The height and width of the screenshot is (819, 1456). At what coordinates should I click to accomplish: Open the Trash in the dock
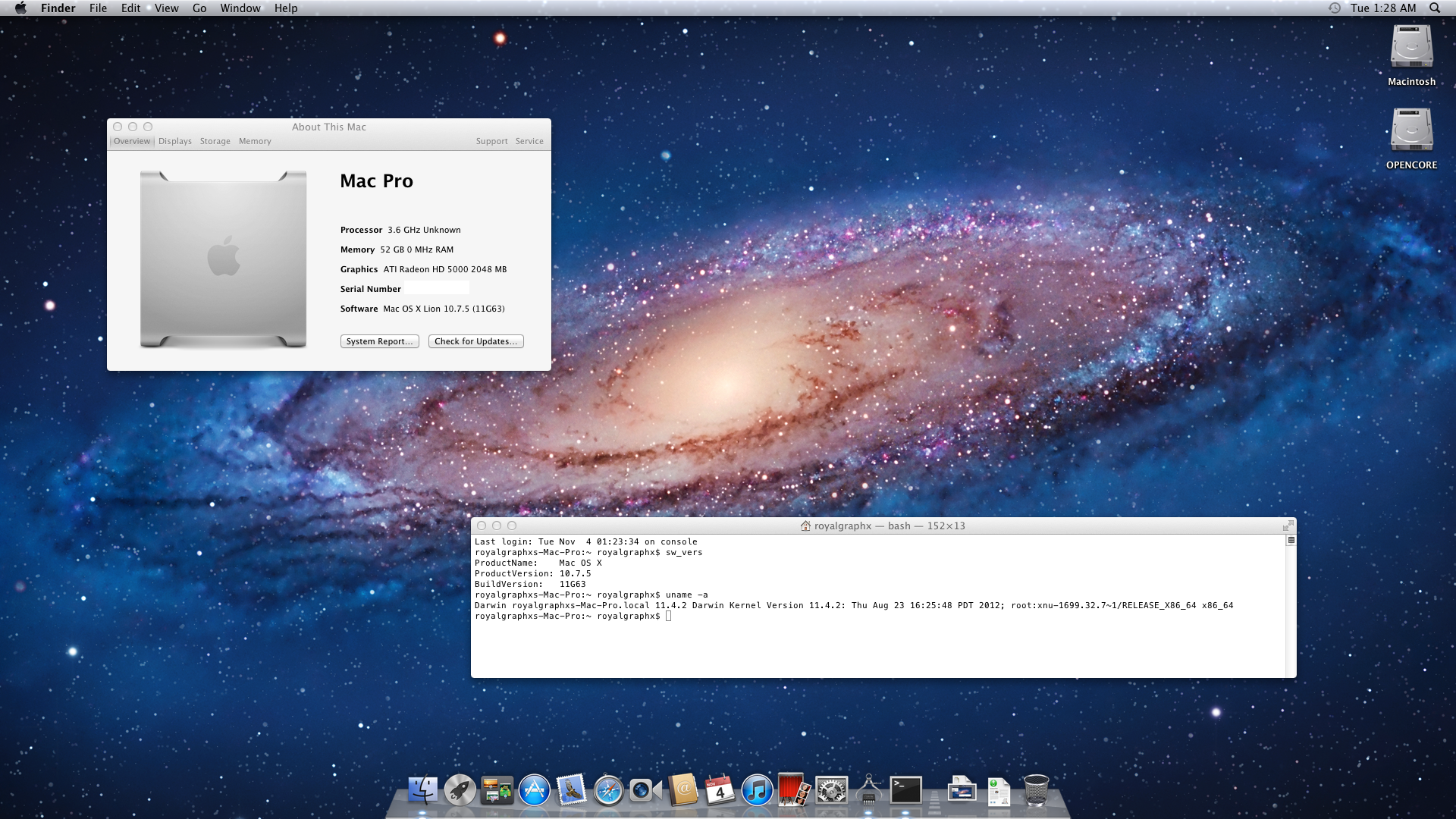[x=1036, y=790]
